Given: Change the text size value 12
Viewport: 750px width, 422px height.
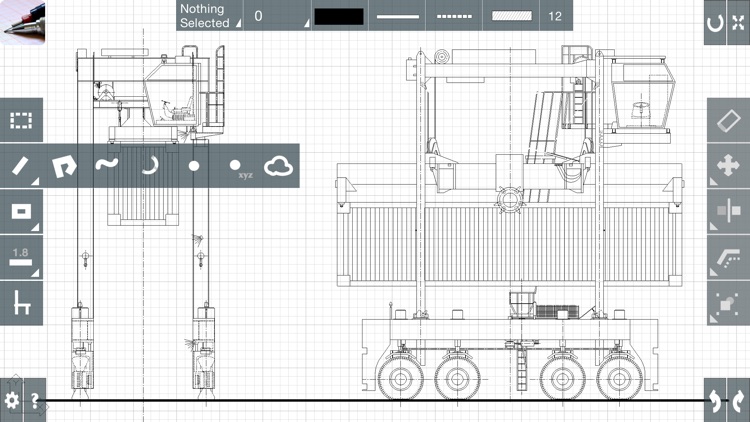Looking at the screenshot, I should [x=555, y=16].
